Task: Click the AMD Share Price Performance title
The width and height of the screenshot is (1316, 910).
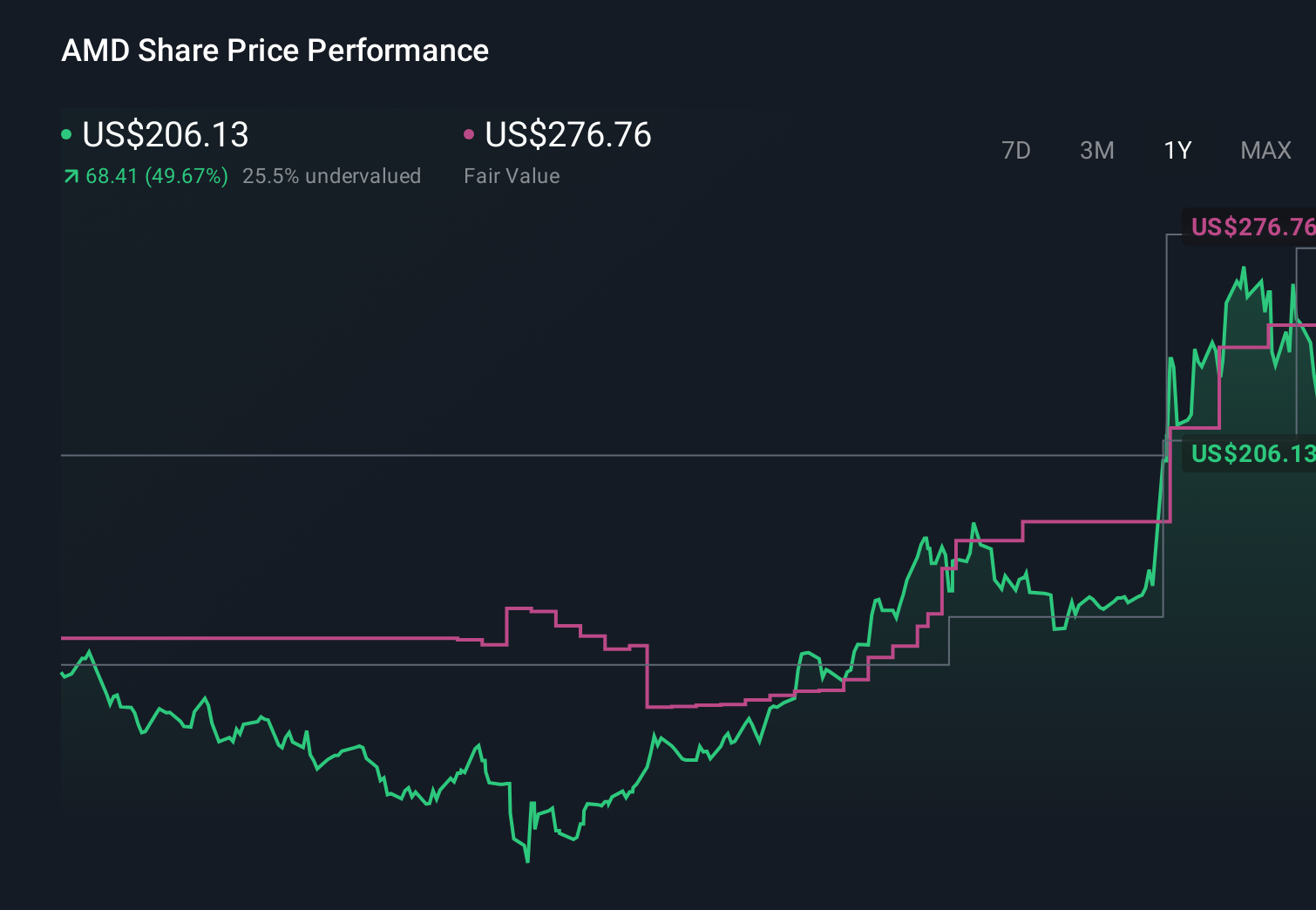Action: pos(275,50)
